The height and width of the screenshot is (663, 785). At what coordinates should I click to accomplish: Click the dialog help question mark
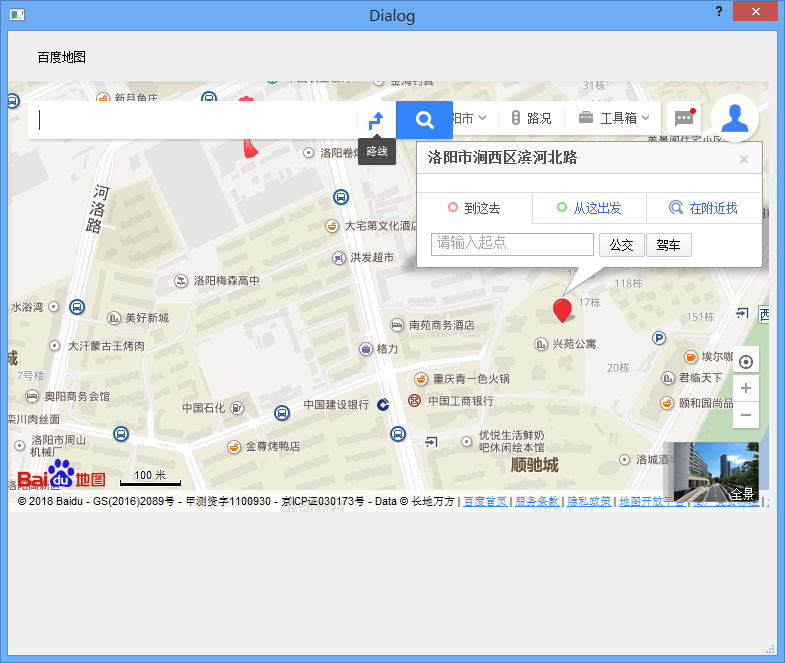tap(719, 11)
